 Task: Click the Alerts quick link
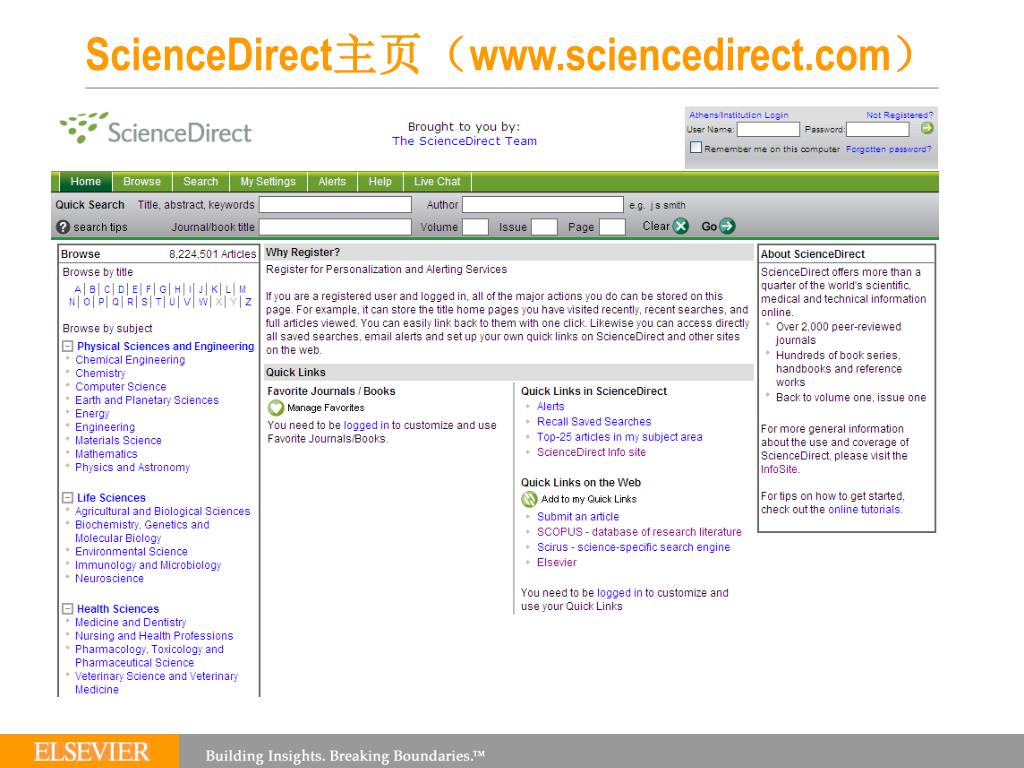coord(551,406)
